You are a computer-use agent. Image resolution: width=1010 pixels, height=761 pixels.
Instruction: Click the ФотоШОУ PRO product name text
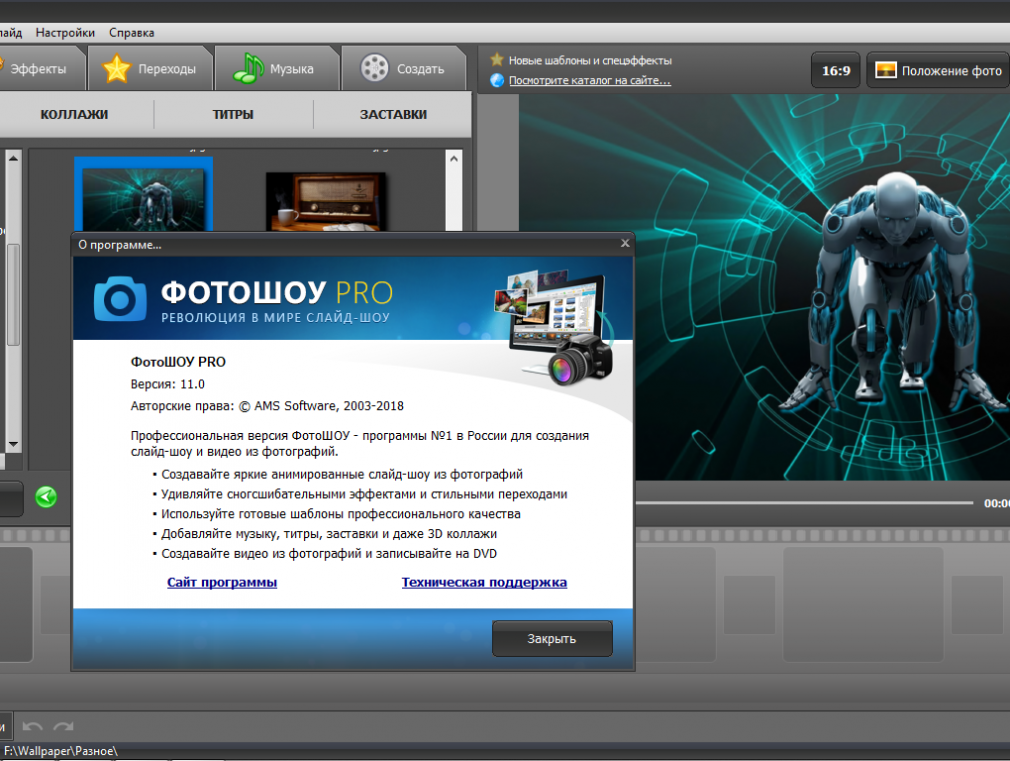(x=178, y=362)
